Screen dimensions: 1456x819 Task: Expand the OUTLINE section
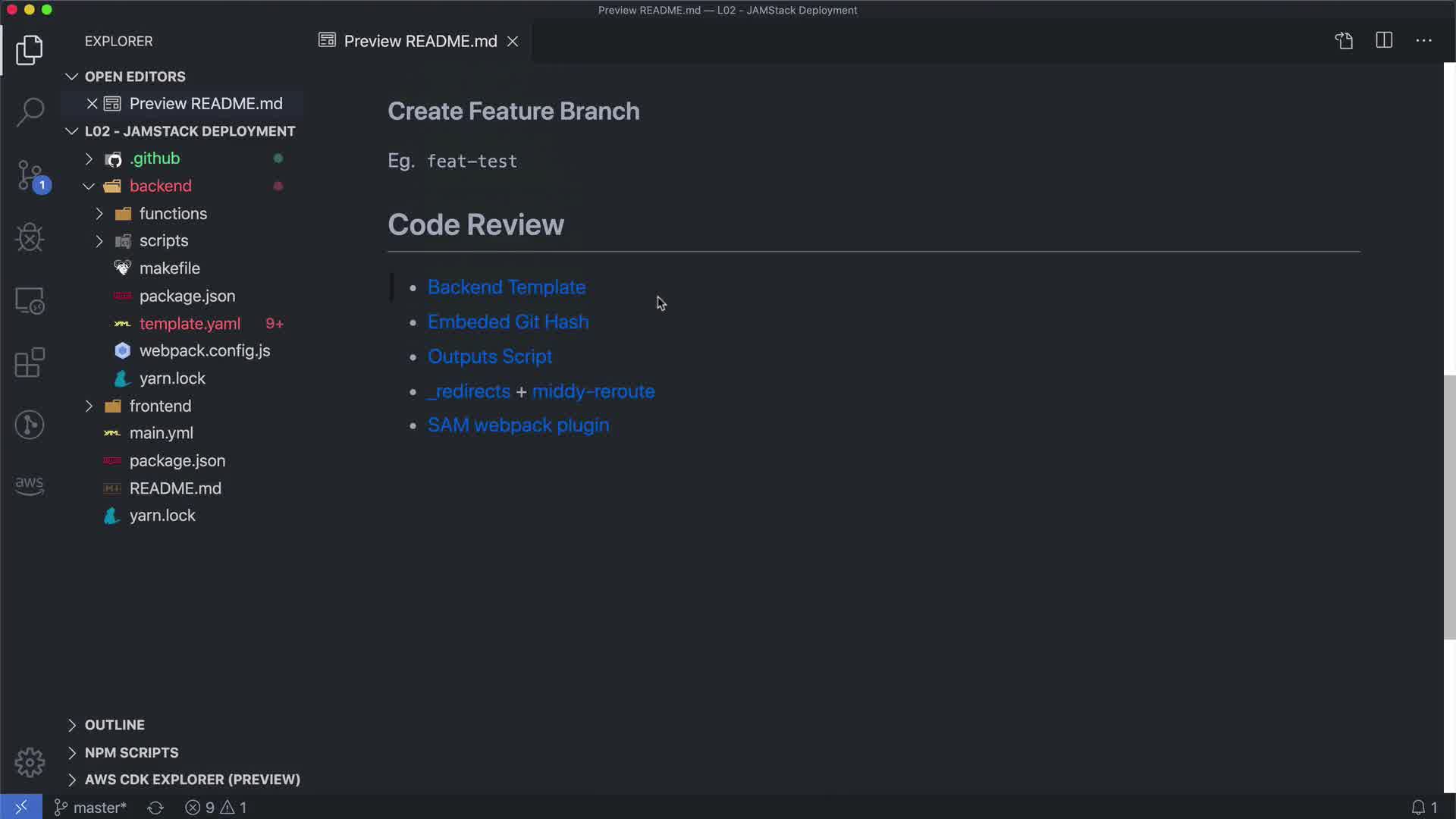click(115, 725)
